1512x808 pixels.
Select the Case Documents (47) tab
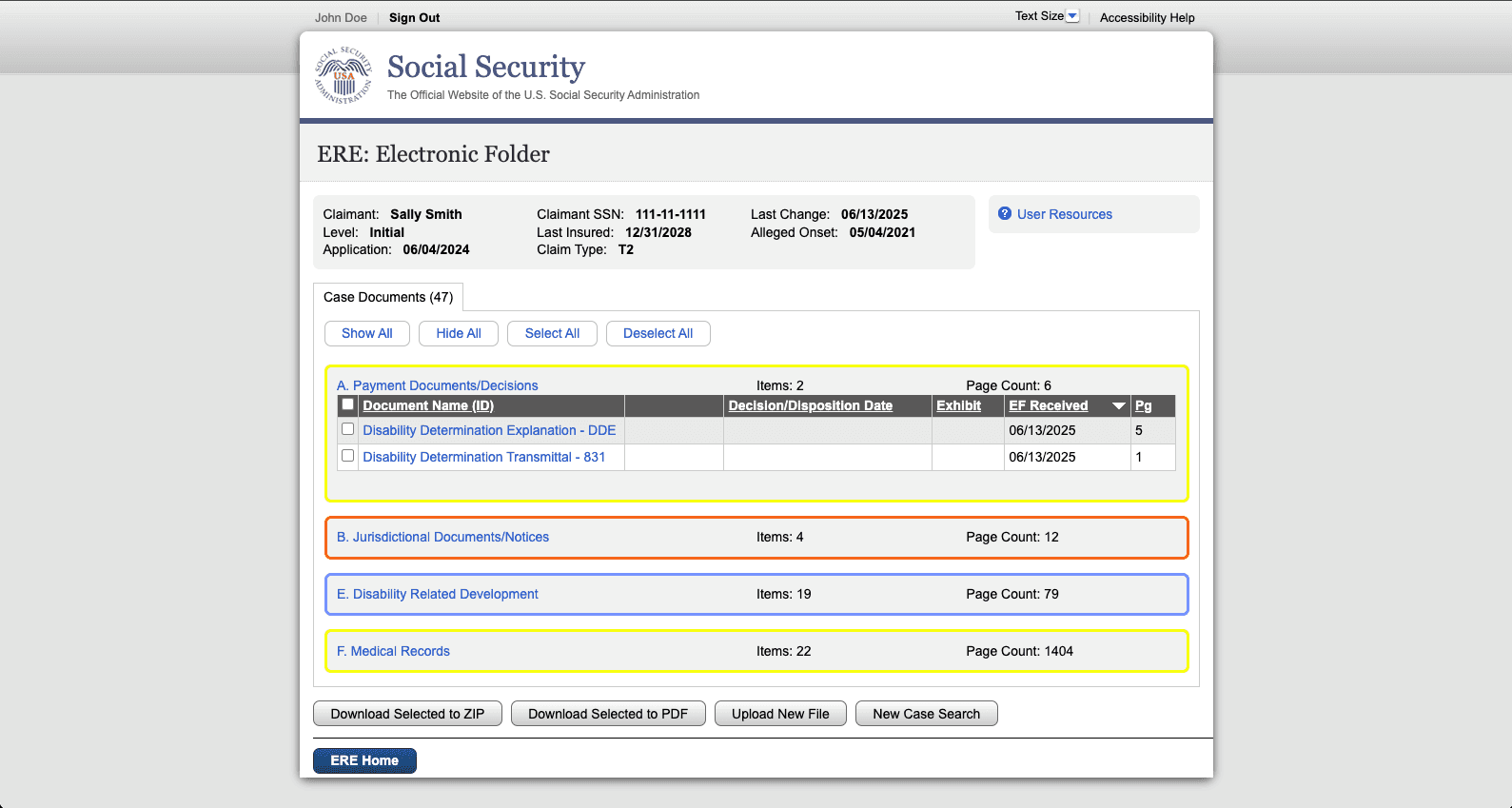pos(388,297)
